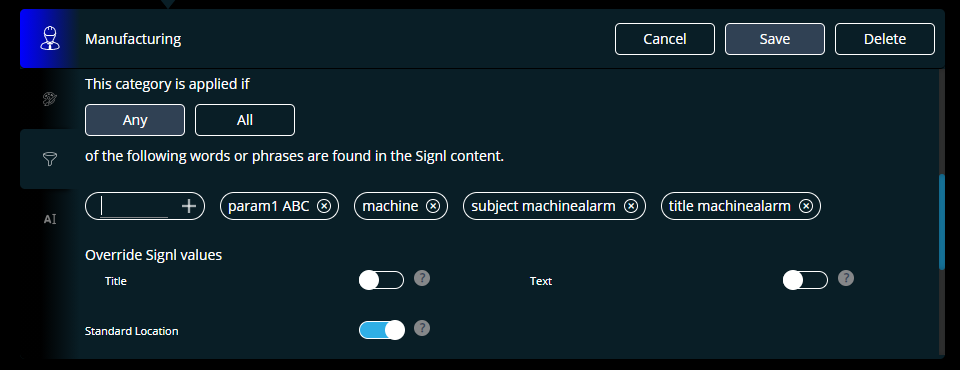
Task: Enable the Text override toggle
Action: click(805, 281)
